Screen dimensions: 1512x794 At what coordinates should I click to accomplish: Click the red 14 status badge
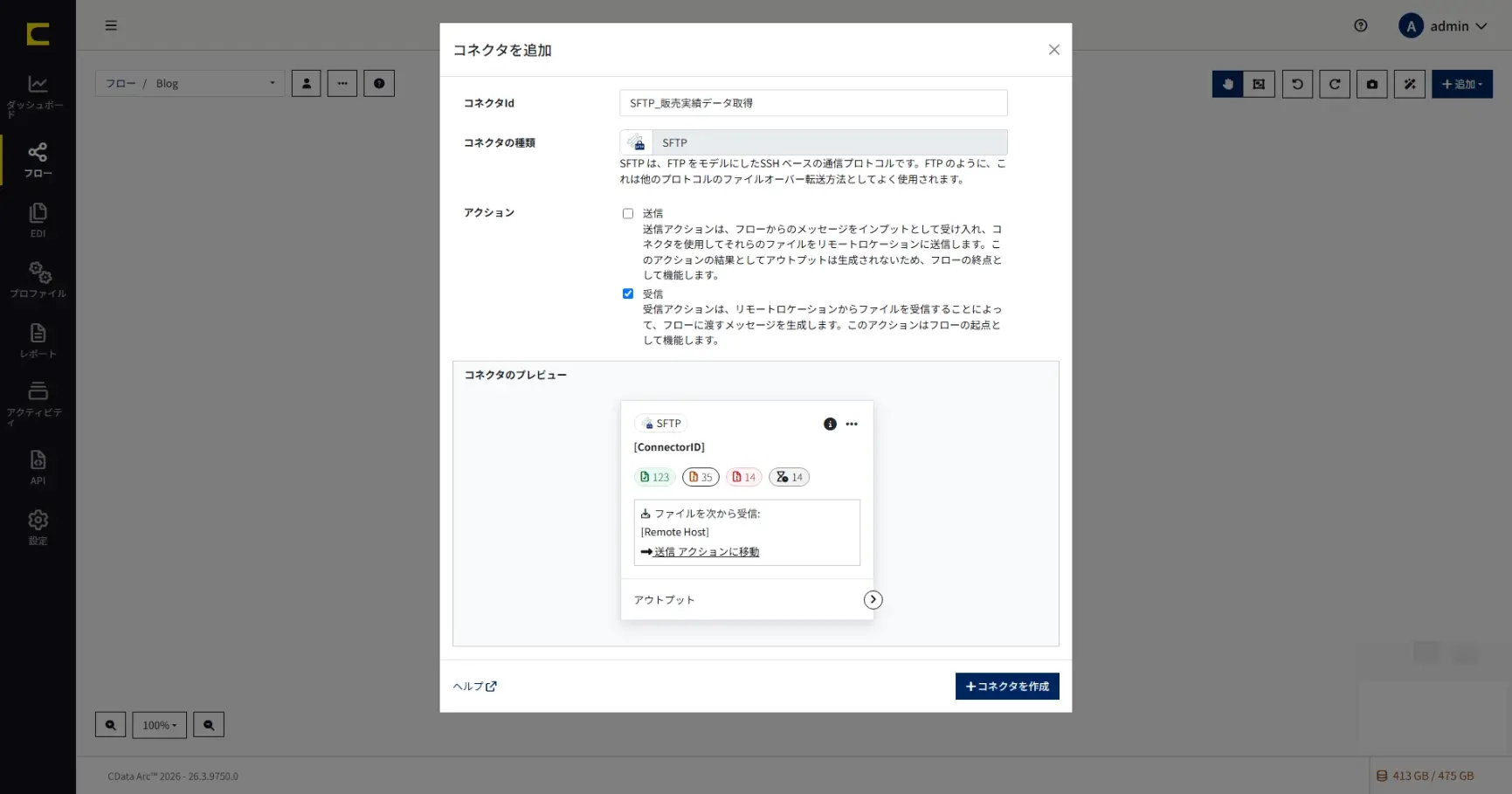(x=743, y=477)
